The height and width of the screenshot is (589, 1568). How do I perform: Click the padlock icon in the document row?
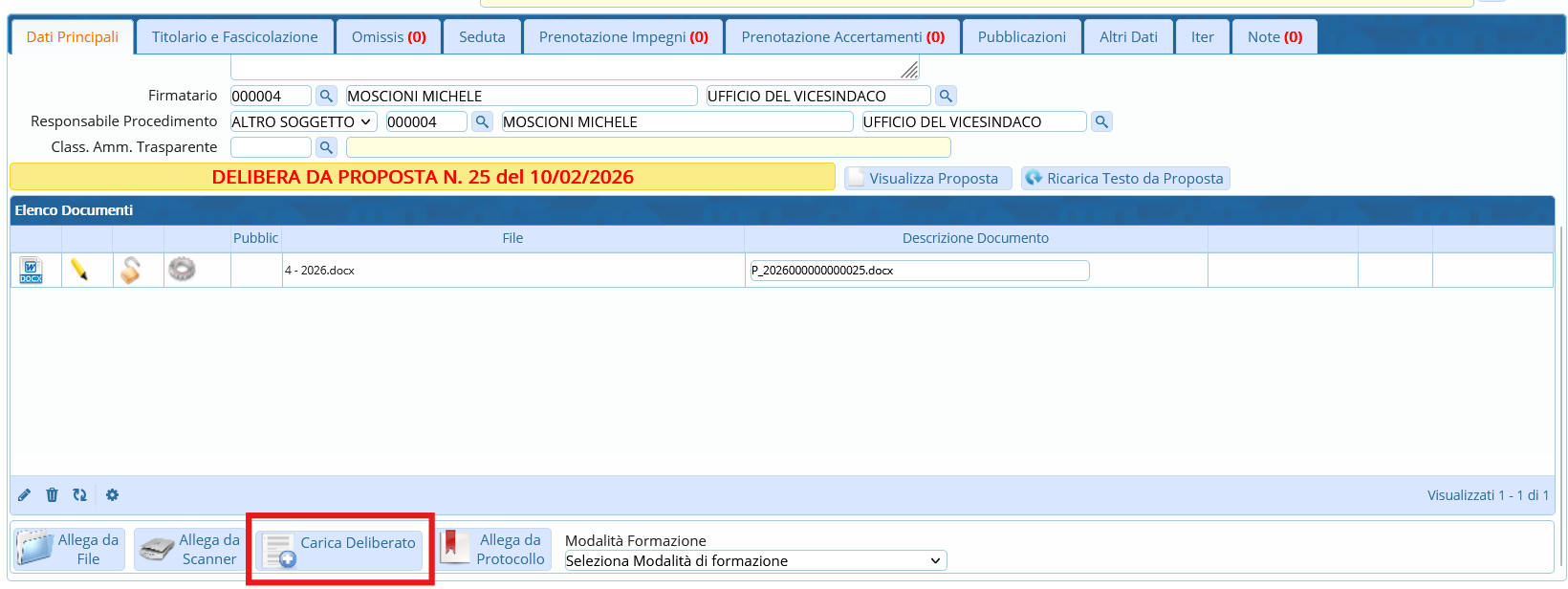(x=131, y=271)
